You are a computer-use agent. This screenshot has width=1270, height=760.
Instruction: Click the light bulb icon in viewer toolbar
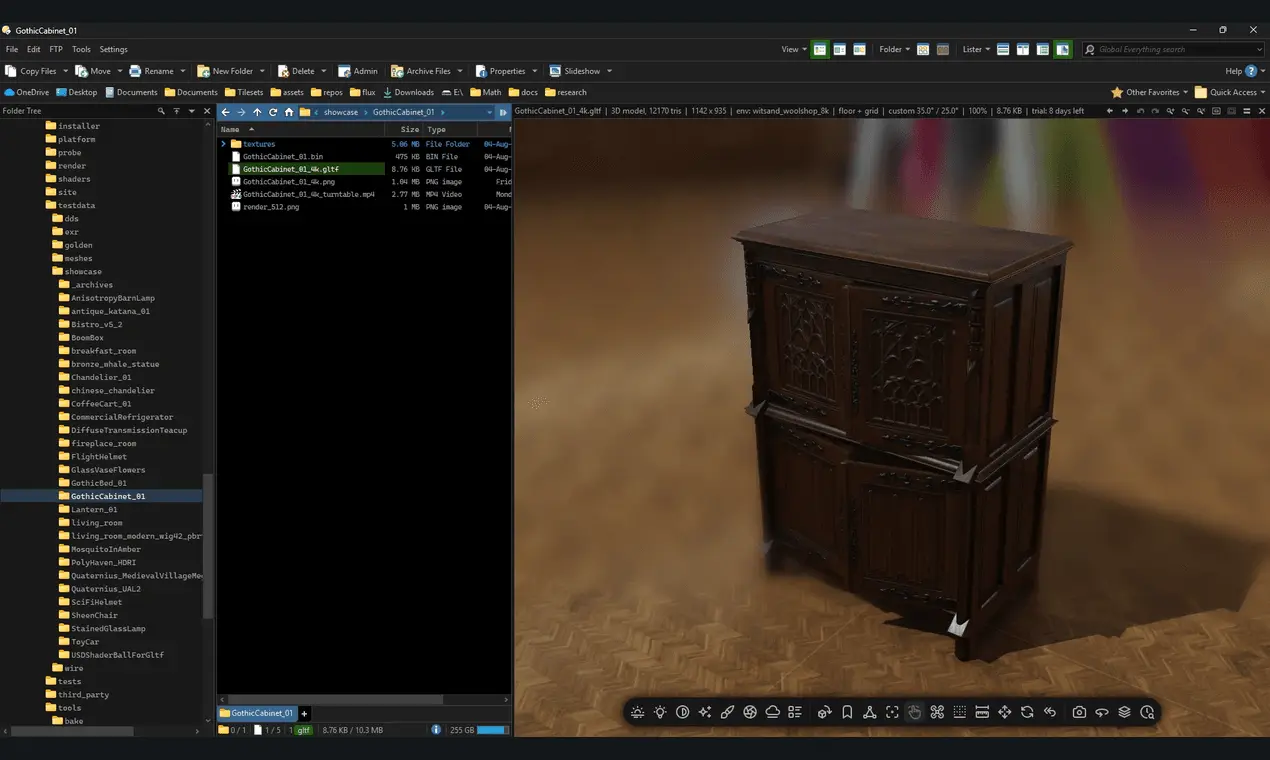click(660, 712)
